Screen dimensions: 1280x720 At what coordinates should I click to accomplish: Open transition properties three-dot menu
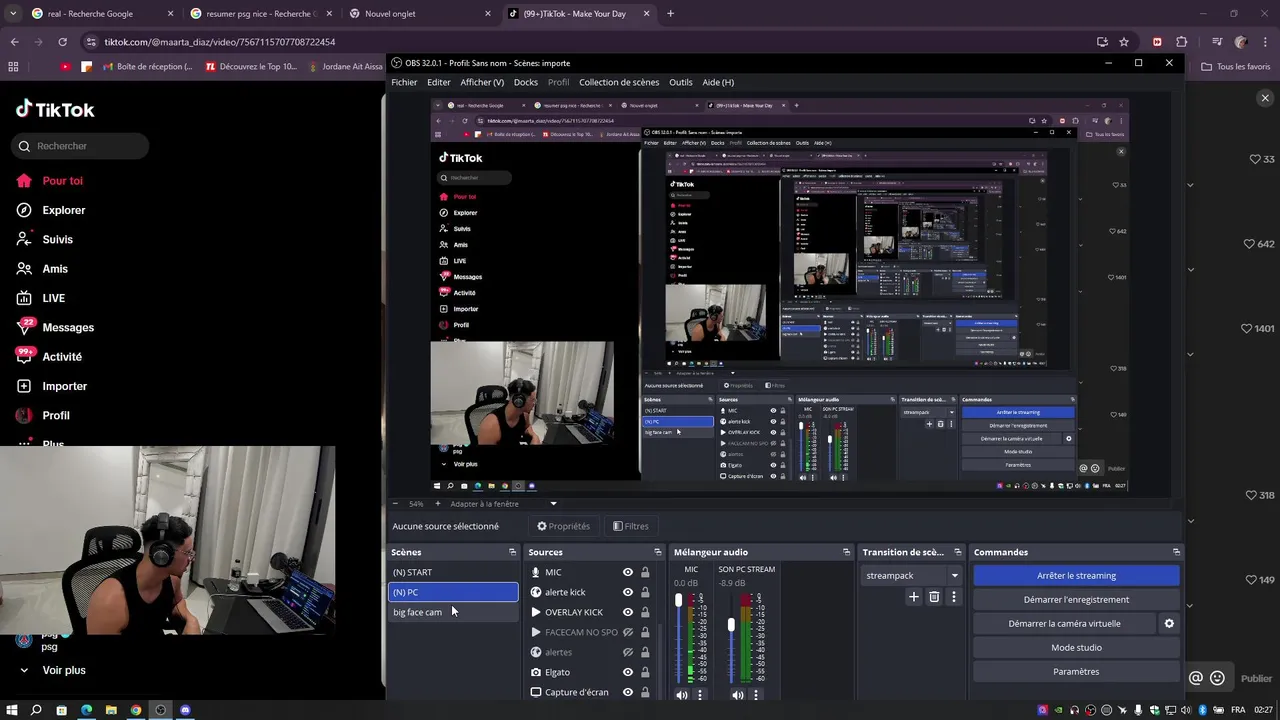tap(953, 597)
